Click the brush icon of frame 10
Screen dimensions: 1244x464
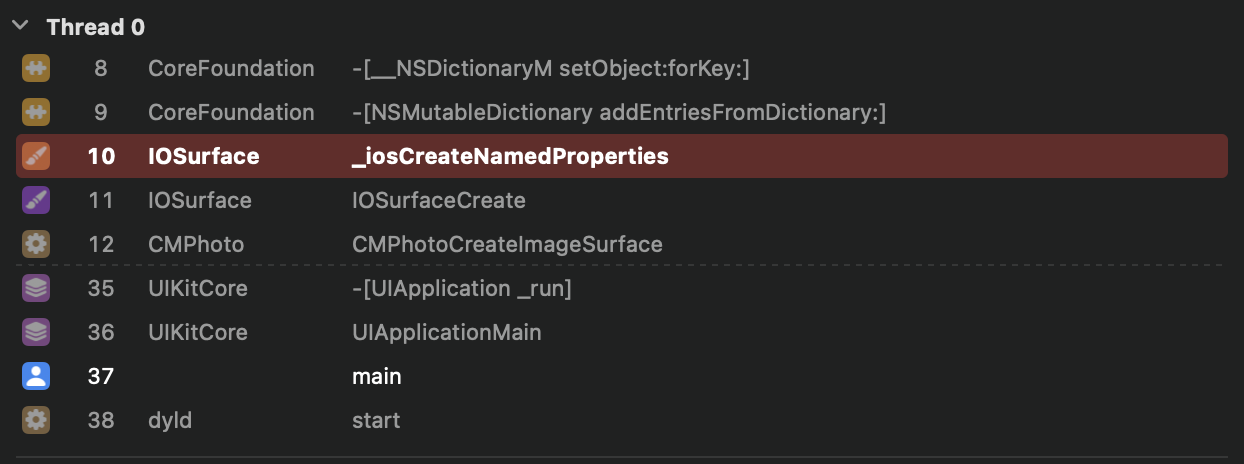[36, 157]
